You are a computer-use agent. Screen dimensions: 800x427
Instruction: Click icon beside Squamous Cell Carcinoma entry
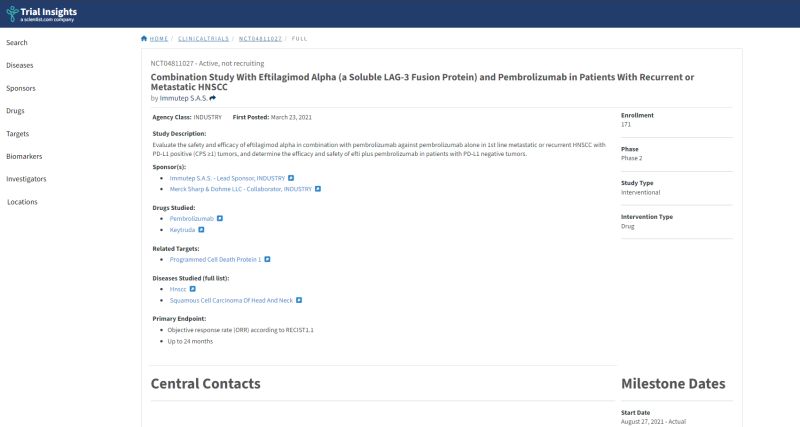298,299
